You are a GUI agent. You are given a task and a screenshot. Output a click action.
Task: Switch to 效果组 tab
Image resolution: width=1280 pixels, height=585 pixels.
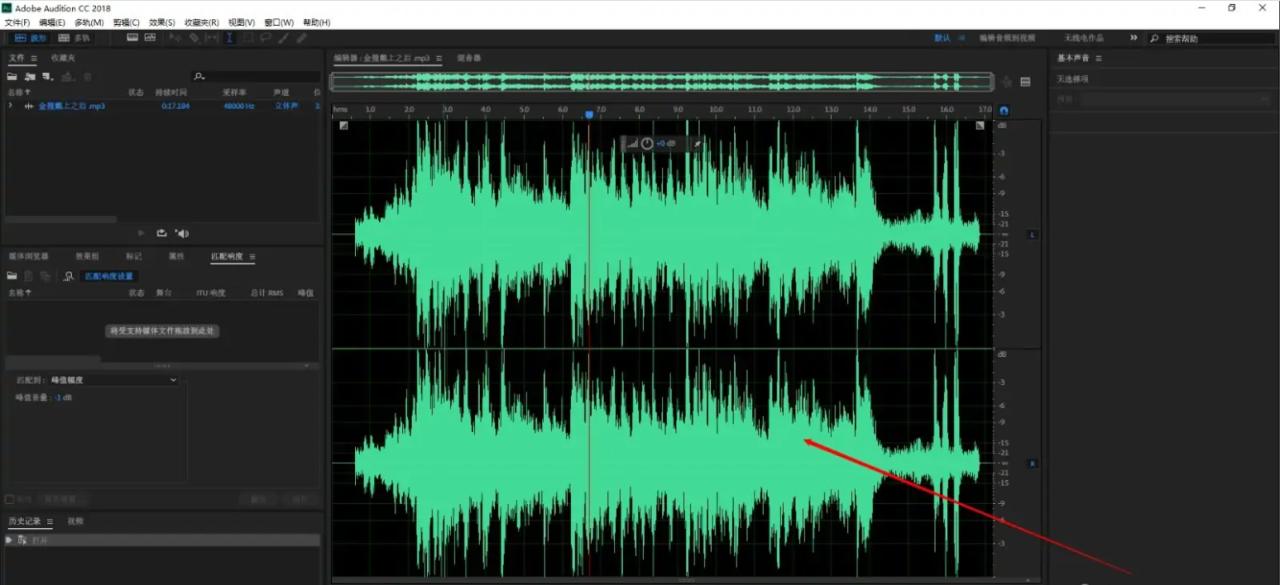click(87, 256)
